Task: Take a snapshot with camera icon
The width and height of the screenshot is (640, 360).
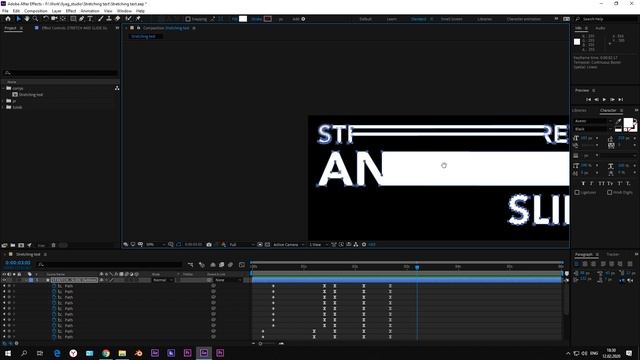Action: pyautogui.click(x=209, y=244)
